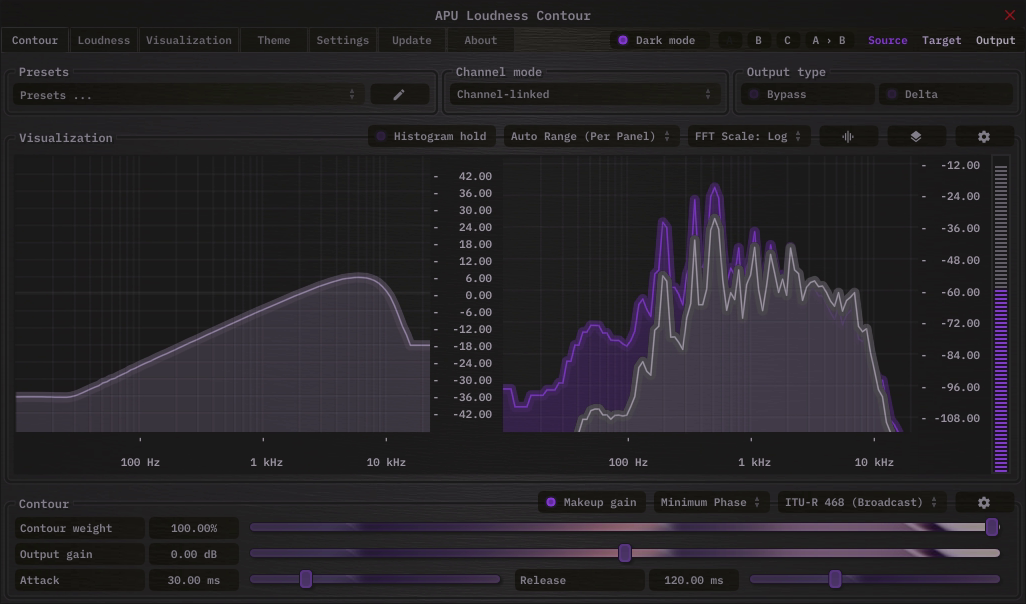1026x604 pixels.
Task: Show the Target view
Action: pos(941,40)
